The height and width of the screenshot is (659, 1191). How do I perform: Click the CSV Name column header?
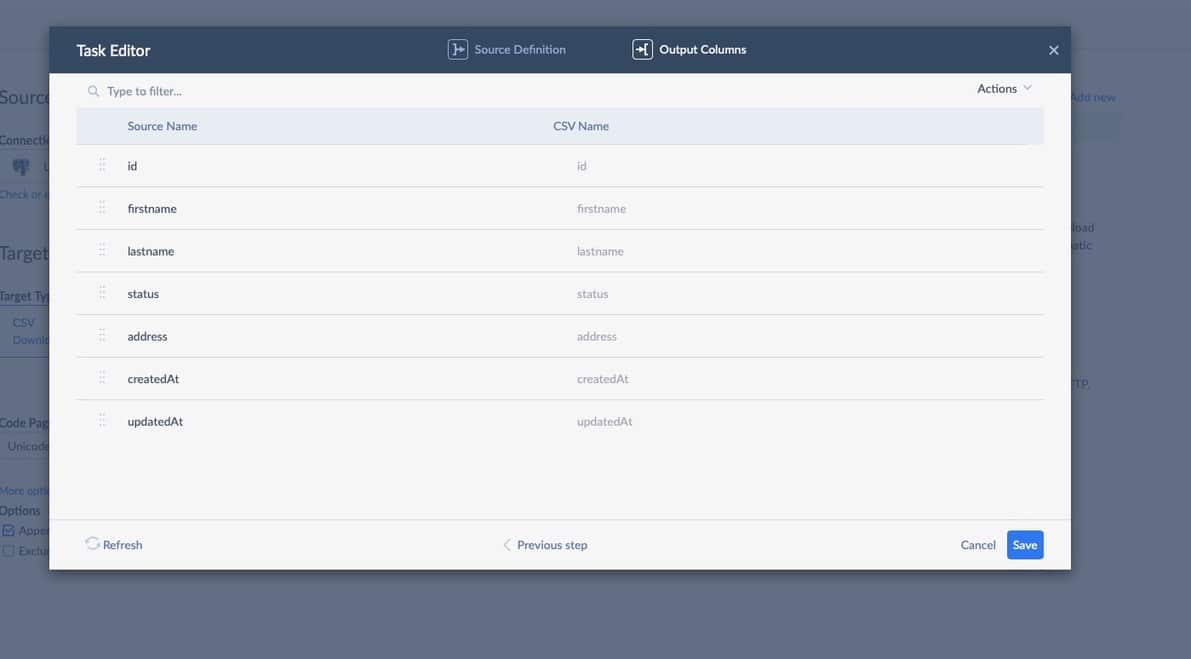click(x=581, y=126)
